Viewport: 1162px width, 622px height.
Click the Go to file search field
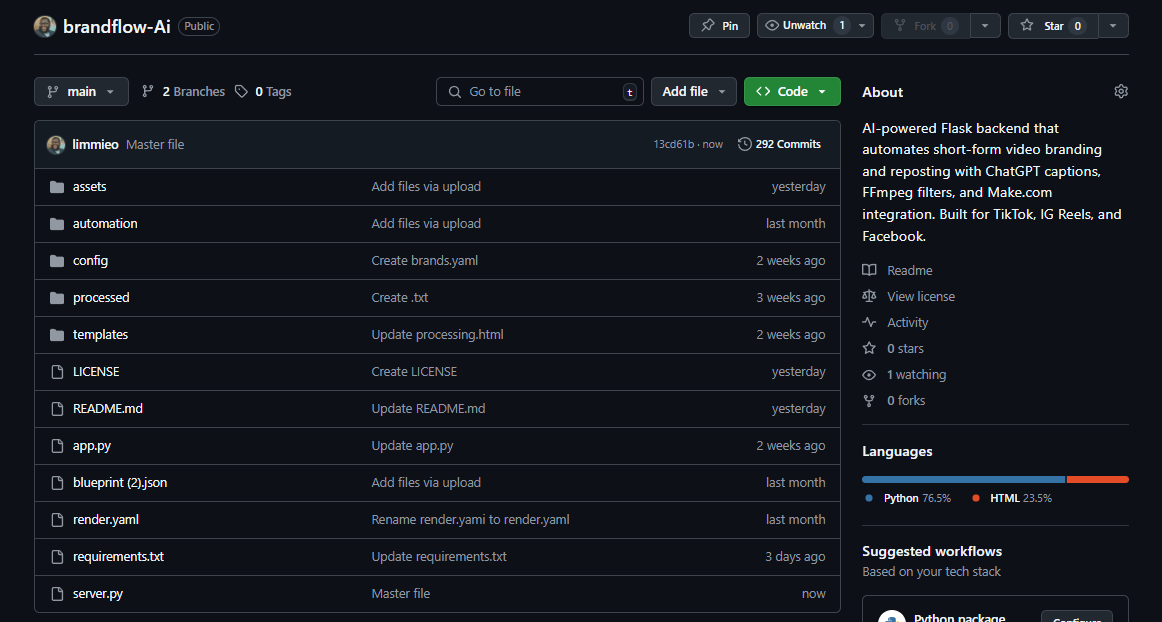540,91
